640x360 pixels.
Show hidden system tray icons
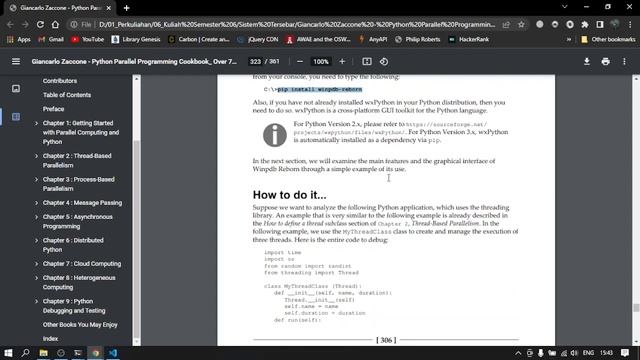tap(518, 353)
